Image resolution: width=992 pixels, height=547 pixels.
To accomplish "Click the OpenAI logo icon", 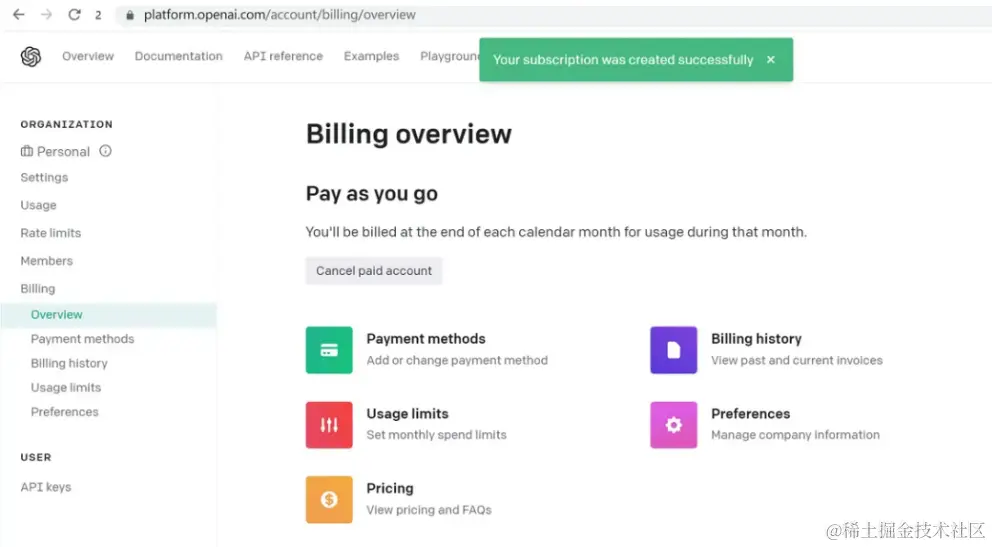I will point(30,56).
